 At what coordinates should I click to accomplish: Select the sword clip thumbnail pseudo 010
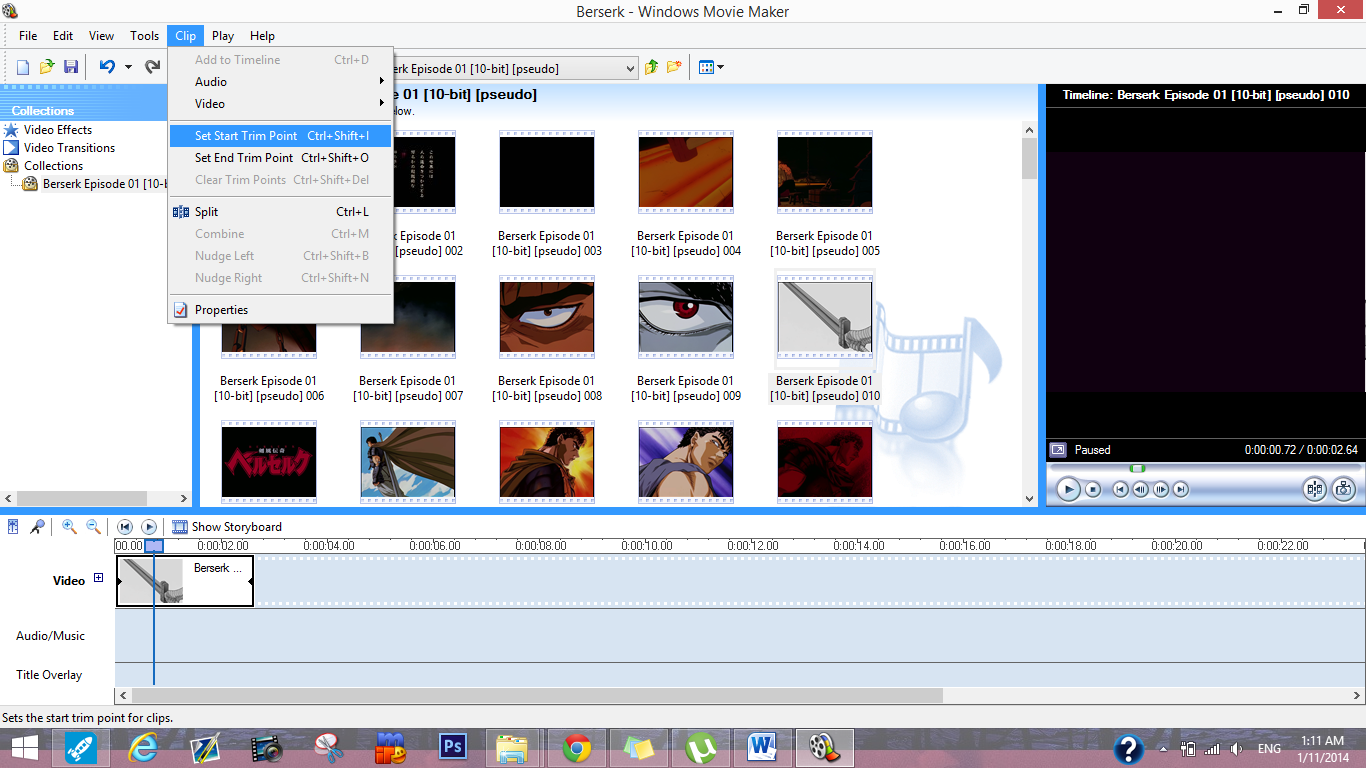coord(825,318)
